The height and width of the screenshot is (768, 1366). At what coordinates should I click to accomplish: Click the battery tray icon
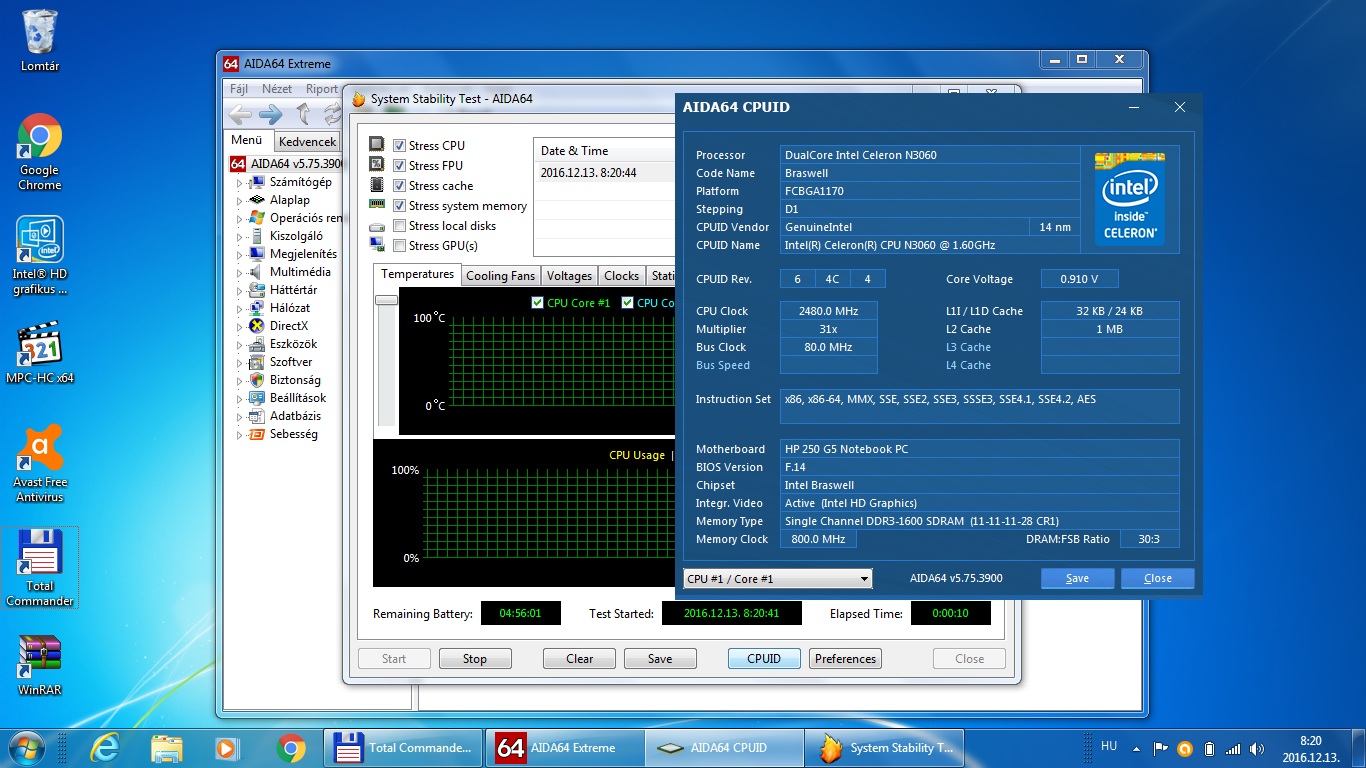1209,748
